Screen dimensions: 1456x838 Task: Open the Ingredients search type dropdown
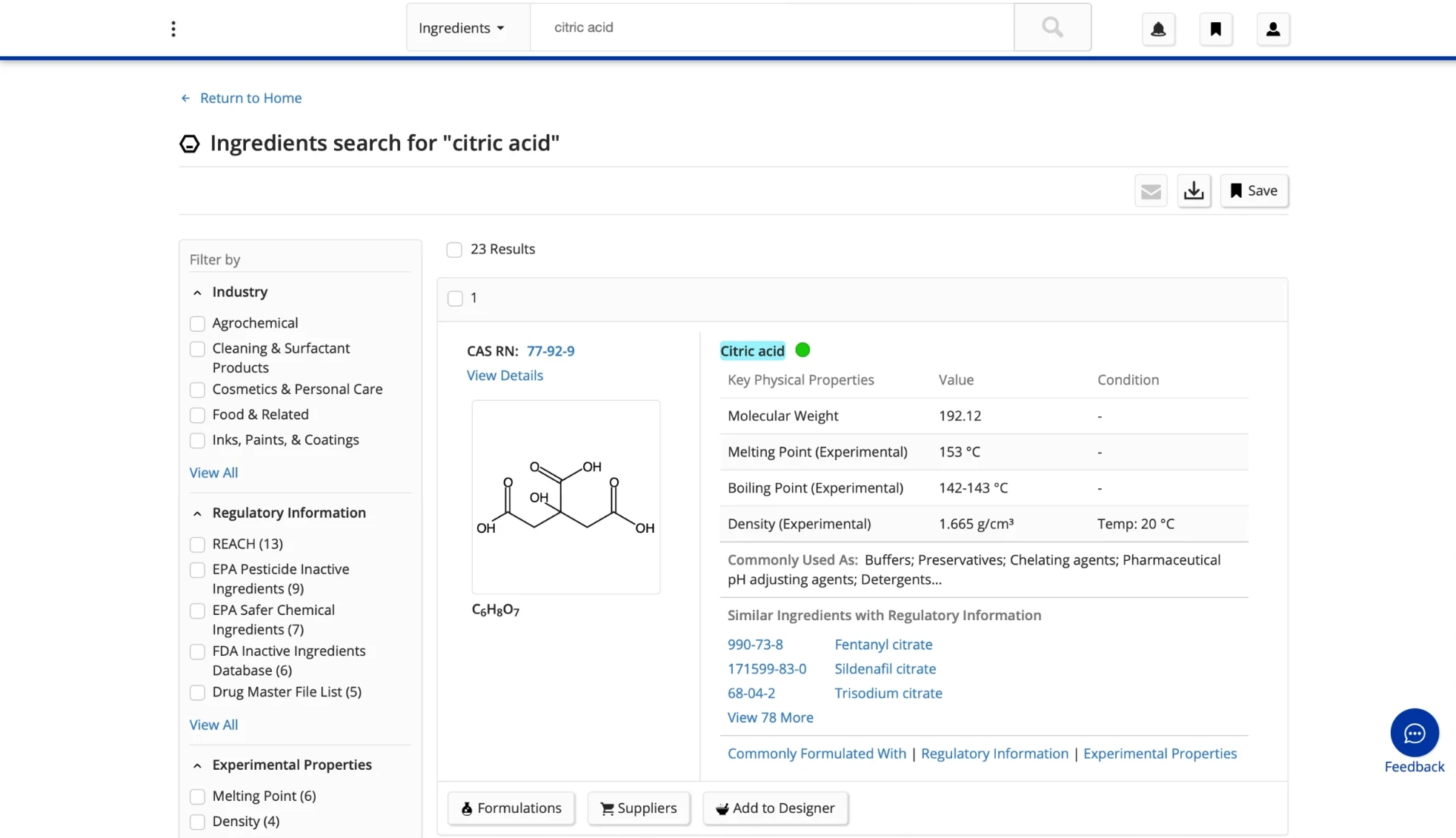pos(468,27)
